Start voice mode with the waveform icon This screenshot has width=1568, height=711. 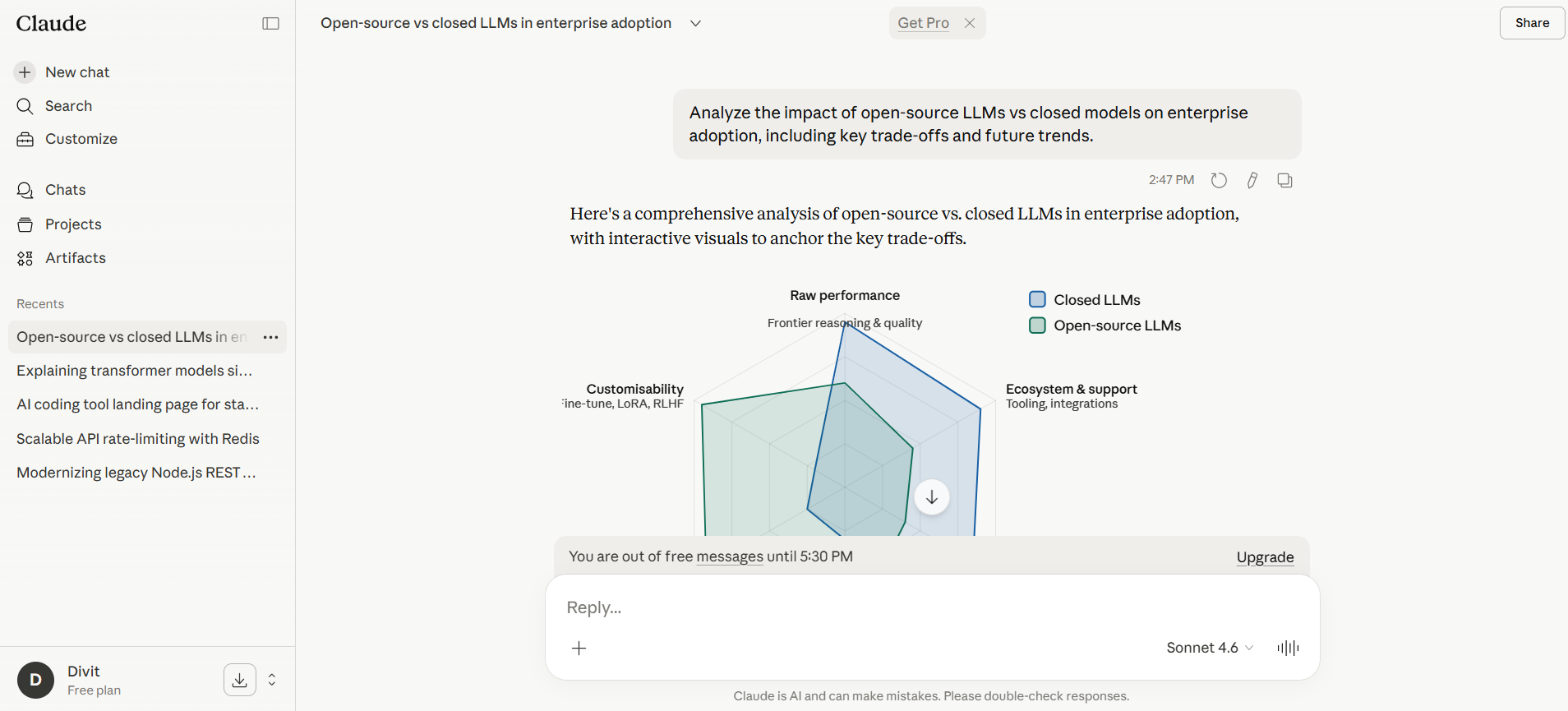(x=1288, y=648)
